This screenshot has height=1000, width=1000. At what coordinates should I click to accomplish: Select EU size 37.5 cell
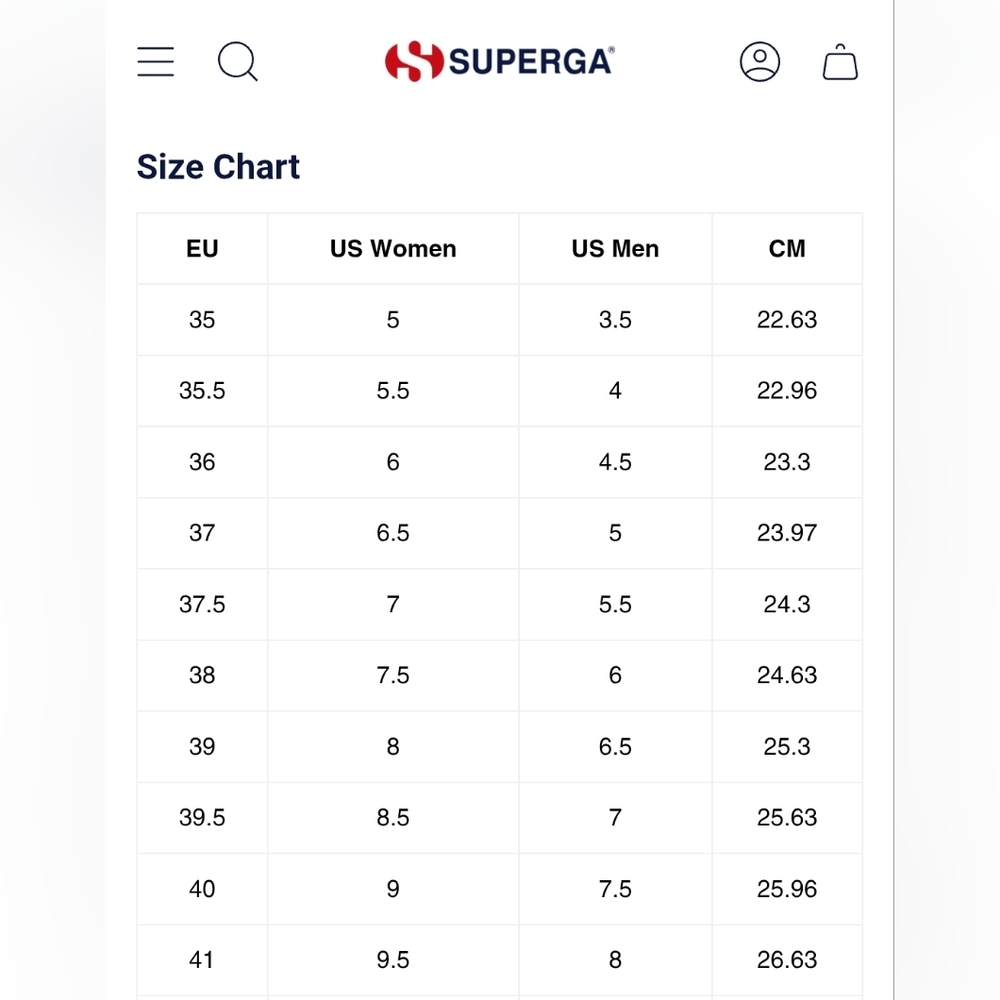click(x=202, y=604)
